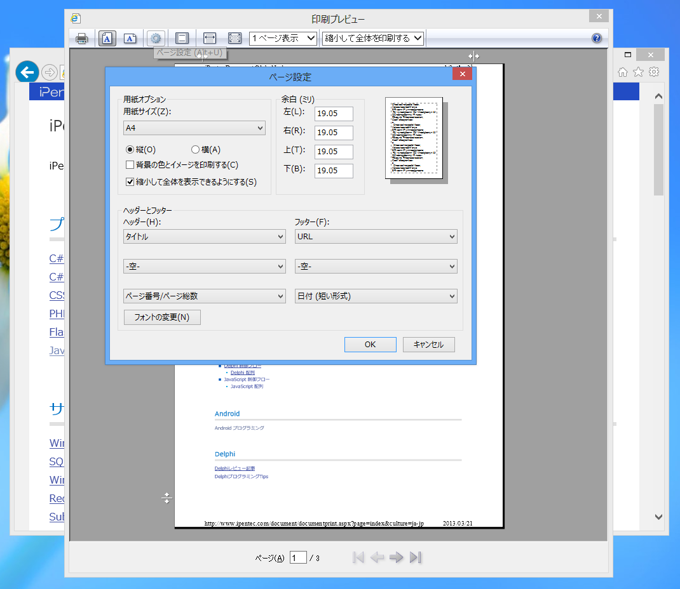
Task: Enable 背景の色とイメージを印刷する checkbox
Action: coord(130,165)
